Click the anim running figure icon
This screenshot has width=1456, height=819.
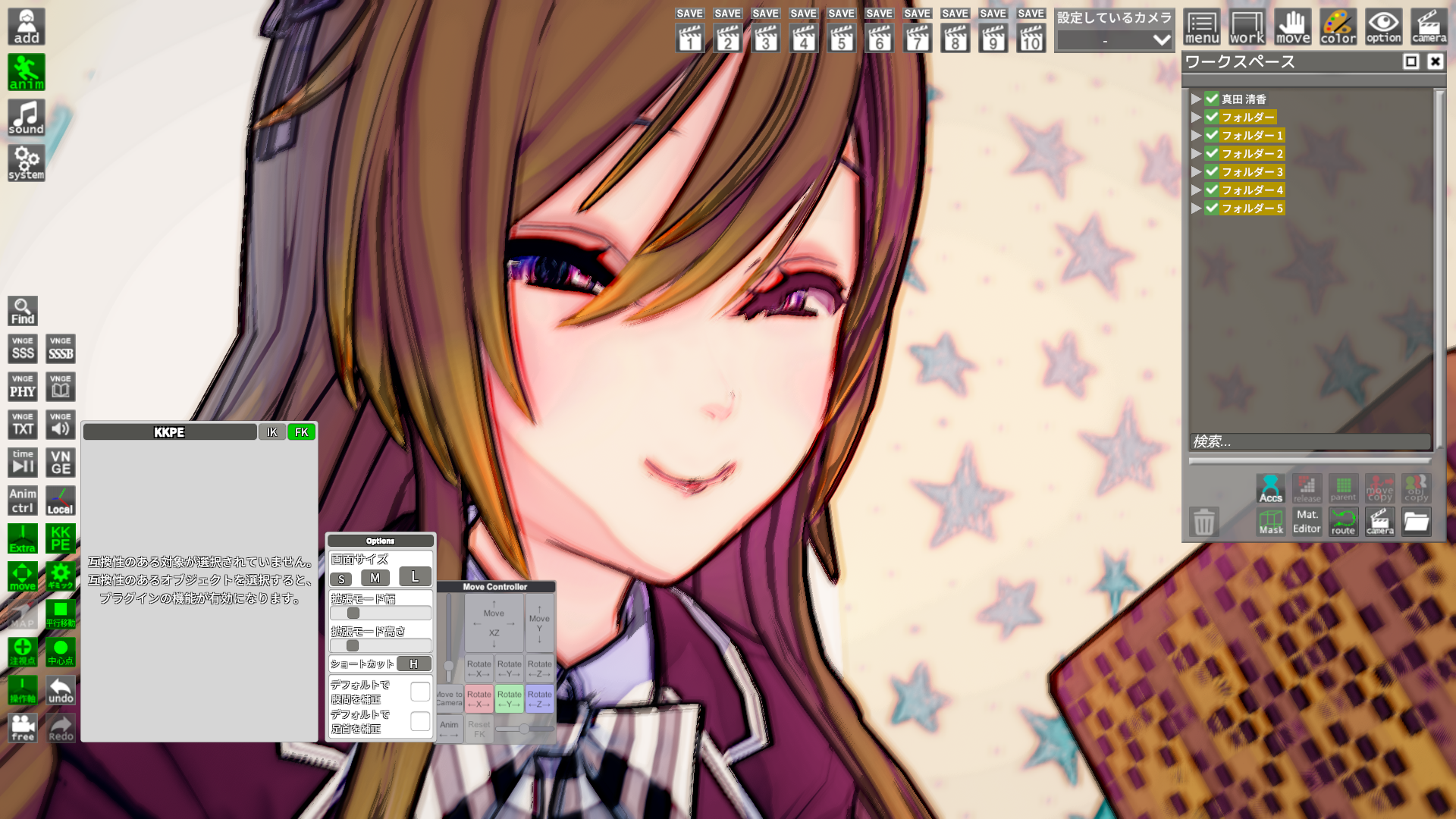[27, 72]
